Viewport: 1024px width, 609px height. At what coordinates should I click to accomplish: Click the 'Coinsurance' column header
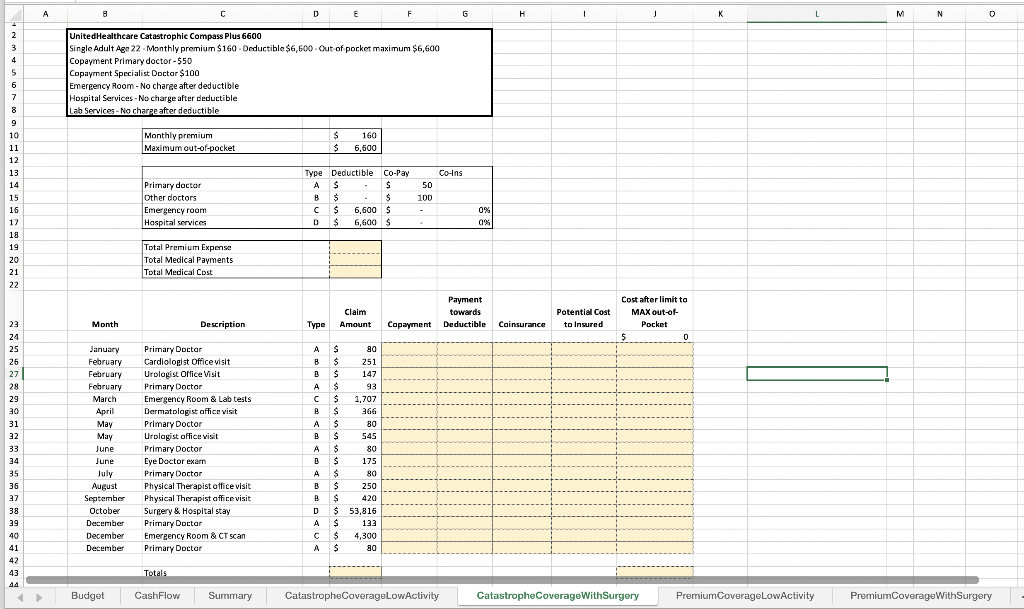click(x=522, y=324)
